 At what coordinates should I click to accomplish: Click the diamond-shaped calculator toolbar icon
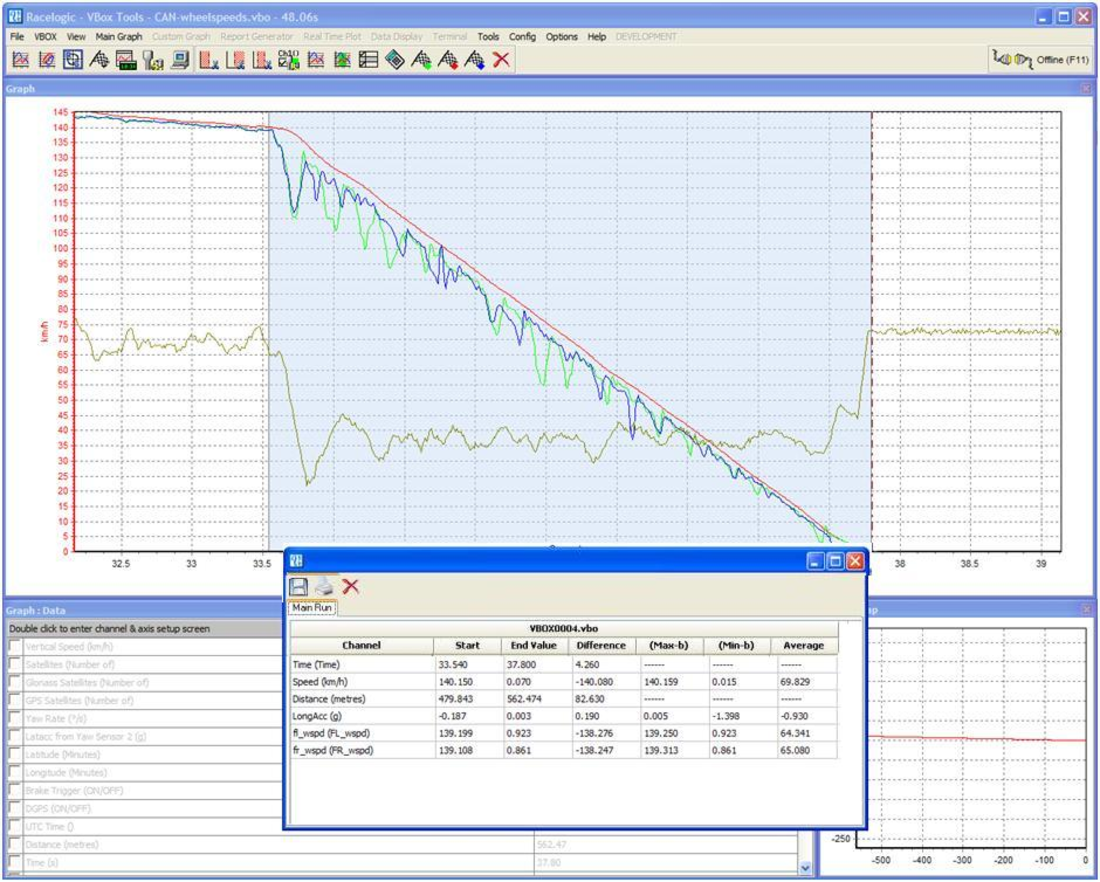coord(395,60)
